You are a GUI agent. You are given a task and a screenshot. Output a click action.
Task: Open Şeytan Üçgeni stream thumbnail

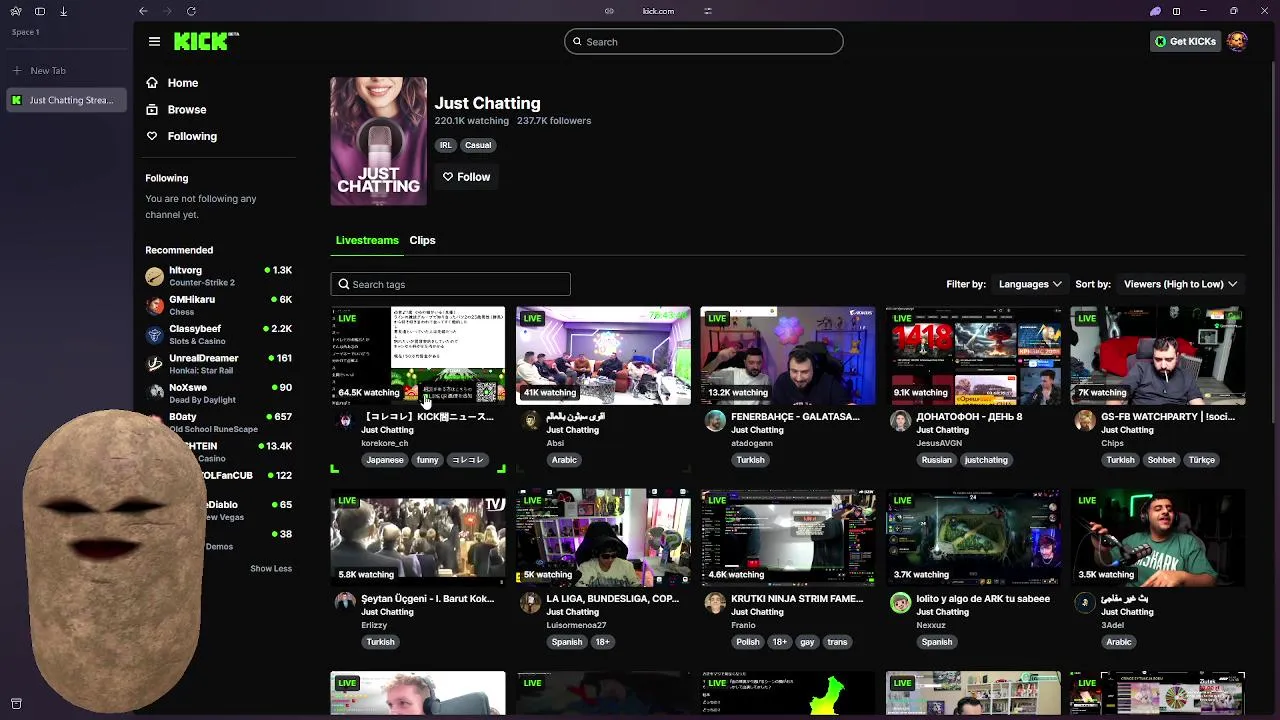click(418, 537)
